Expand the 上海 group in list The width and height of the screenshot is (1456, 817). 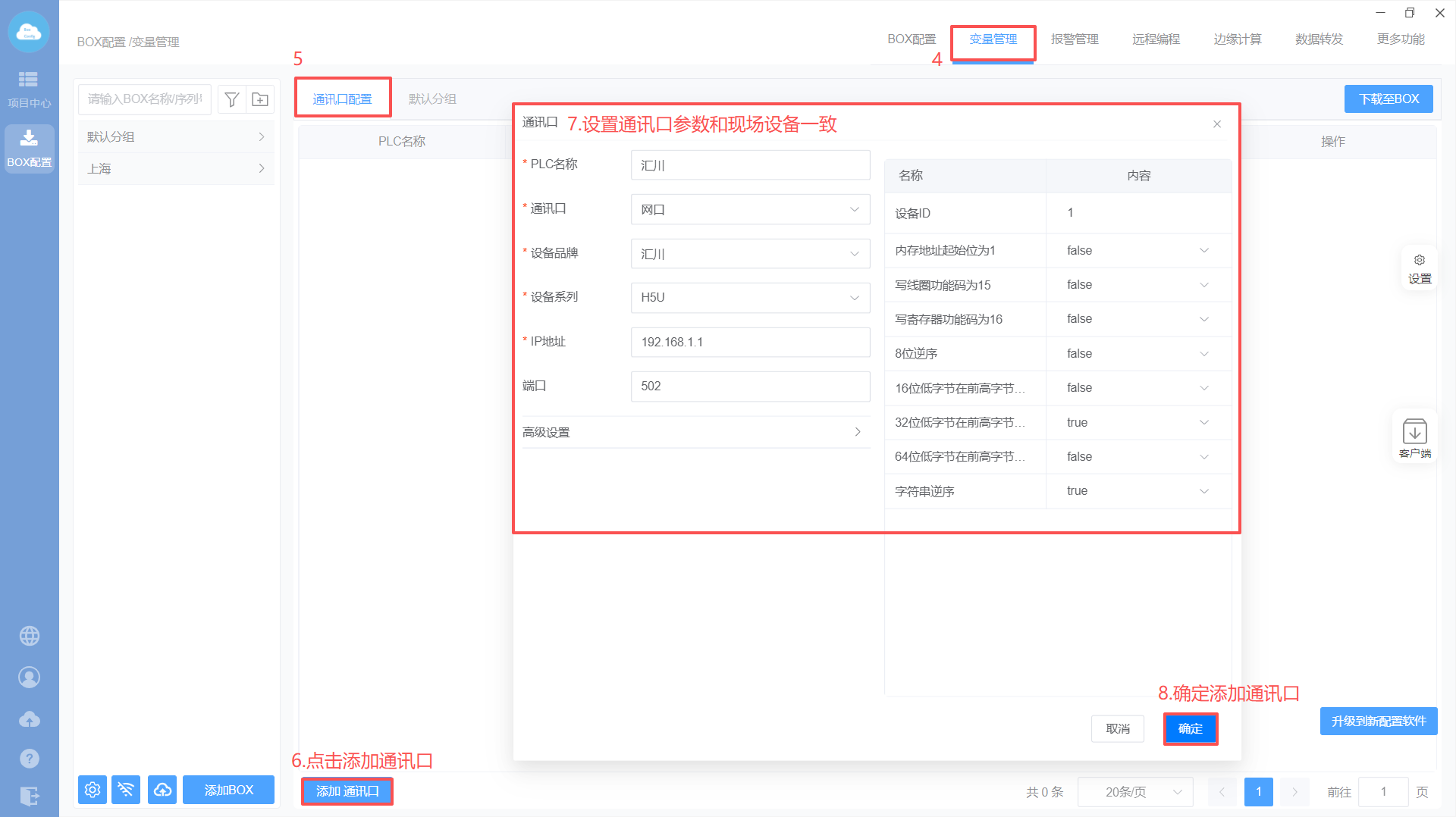[x=176, y=168]
